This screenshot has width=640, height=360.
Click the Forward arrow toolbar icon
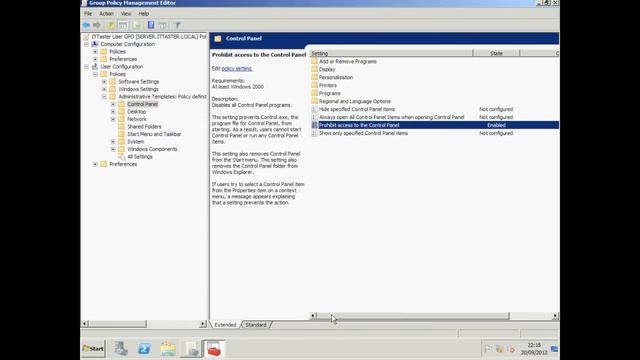[97, 25]
